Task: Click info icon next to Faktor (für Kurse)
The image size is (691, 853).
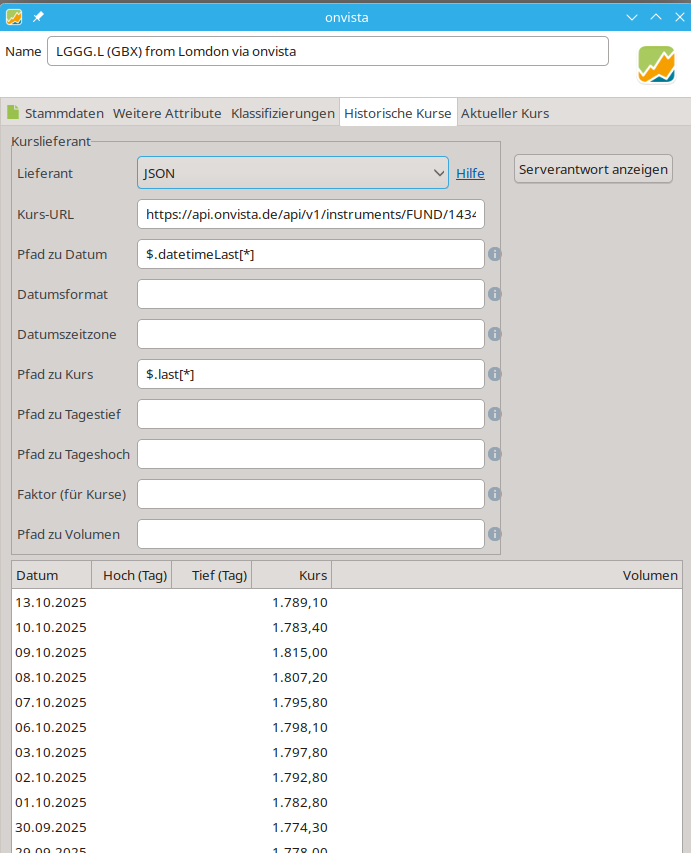Action: click(494, 494)
